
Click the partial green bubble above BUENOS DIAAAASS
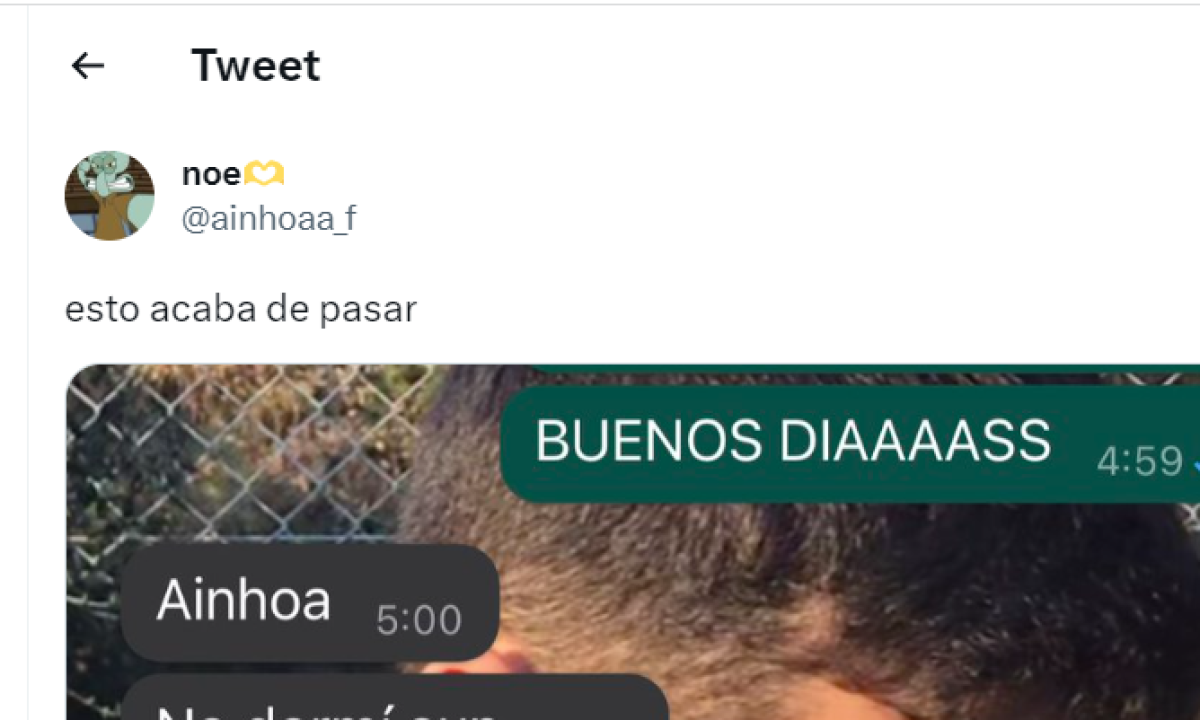860,369
